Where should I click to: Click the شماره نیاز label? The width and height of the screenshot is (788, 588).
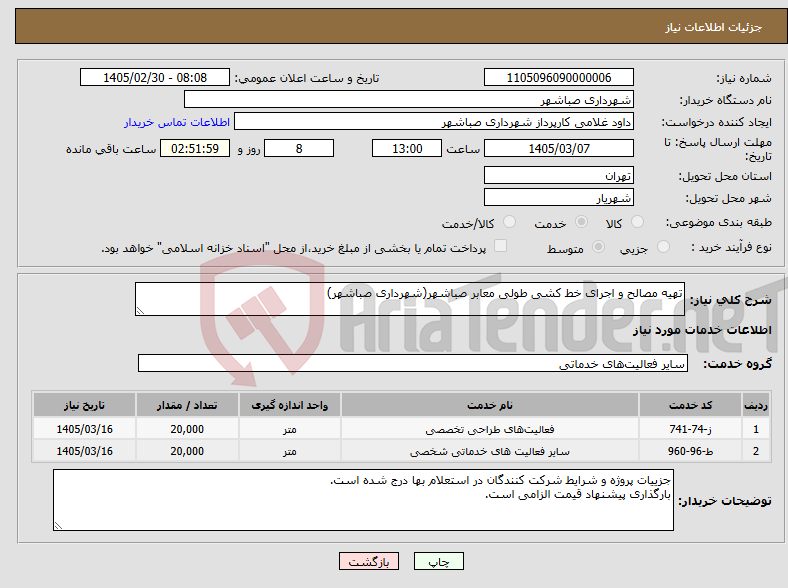click(744, 78)
